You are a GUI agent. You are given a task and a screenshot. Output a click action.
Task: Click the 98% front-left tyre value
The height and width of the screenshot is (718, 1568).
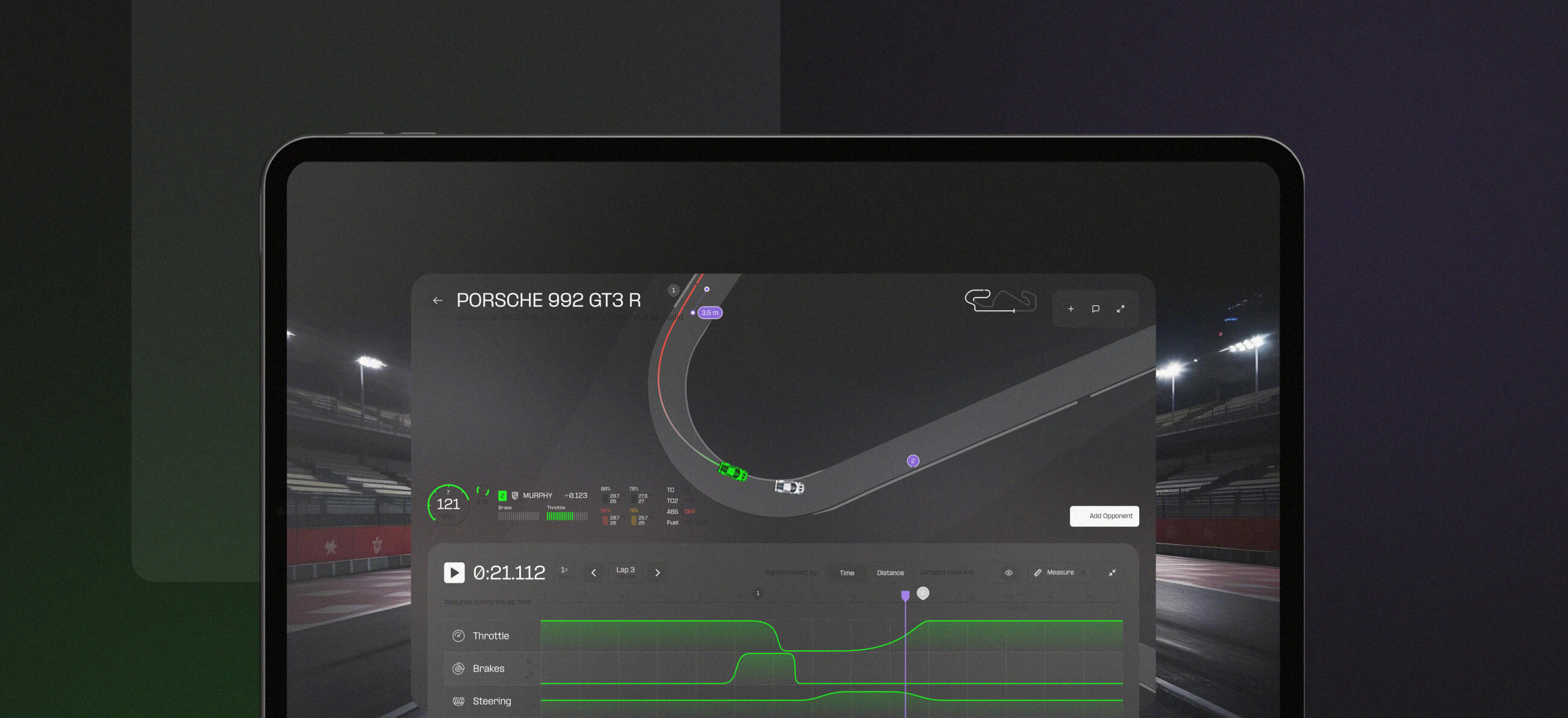tap(605, 489)
